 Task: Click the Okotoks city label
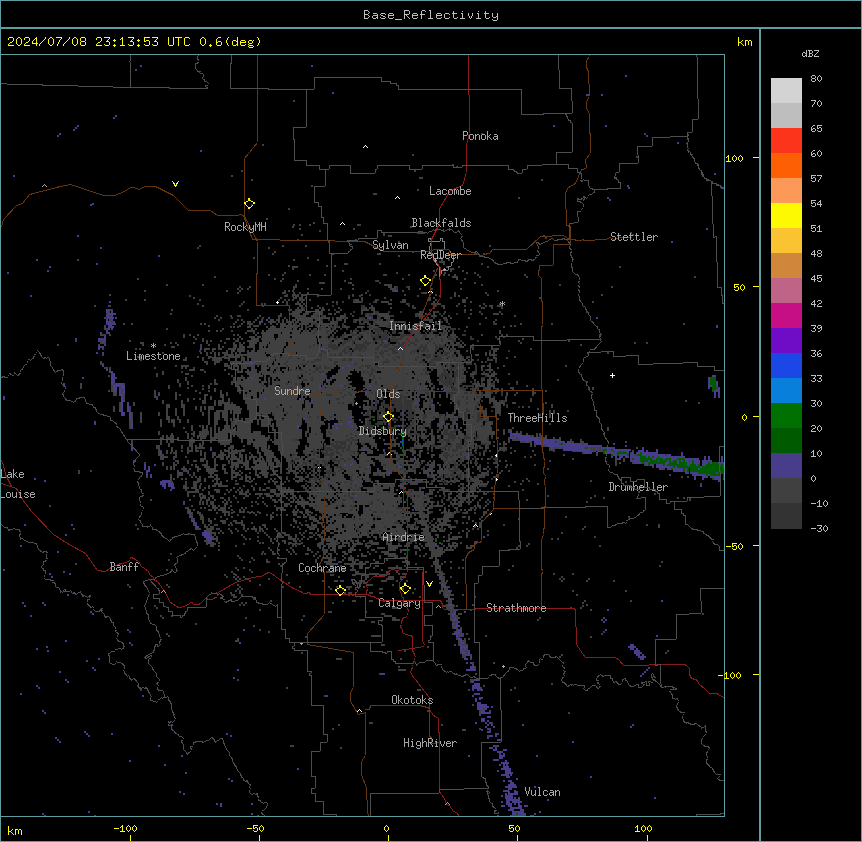[412, 700]
